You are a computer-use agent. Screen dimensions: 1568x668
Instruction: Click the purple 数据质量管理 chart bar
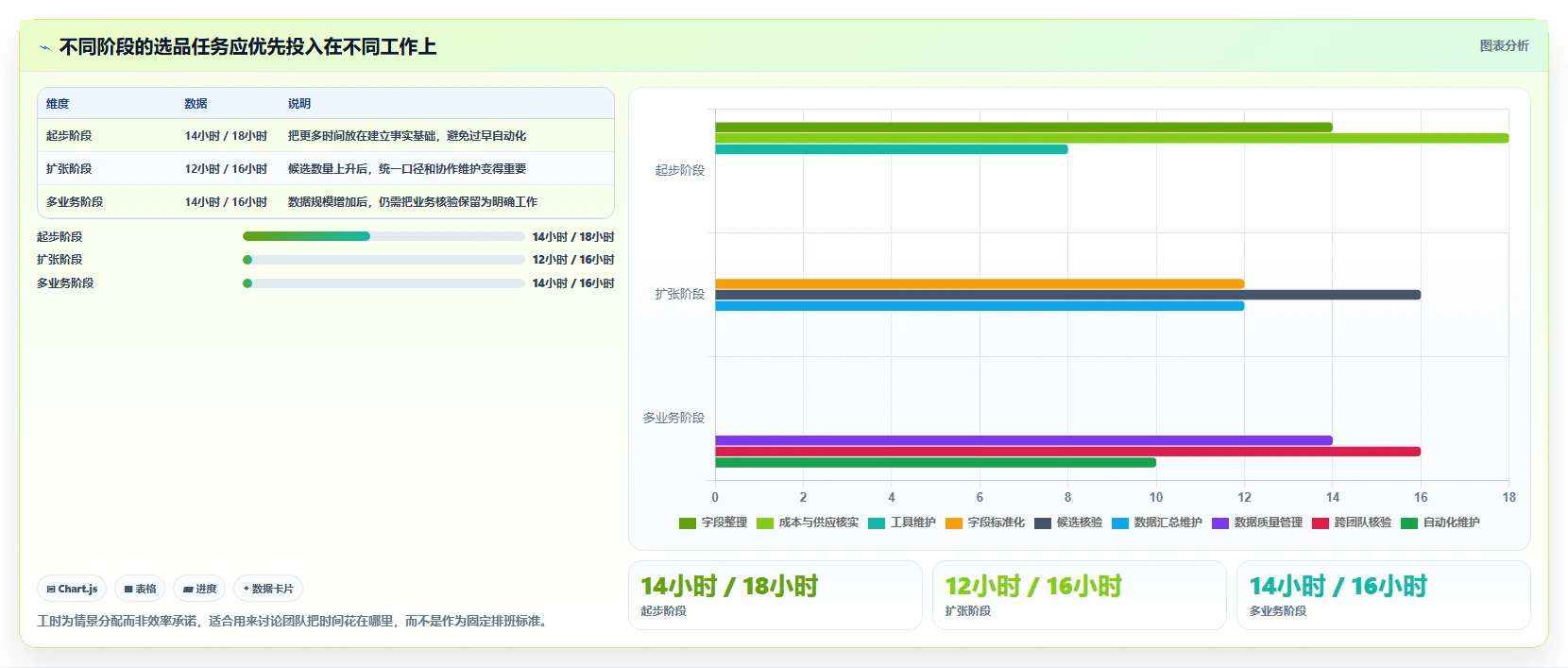pyautogui.click(x=1024, y=440)
